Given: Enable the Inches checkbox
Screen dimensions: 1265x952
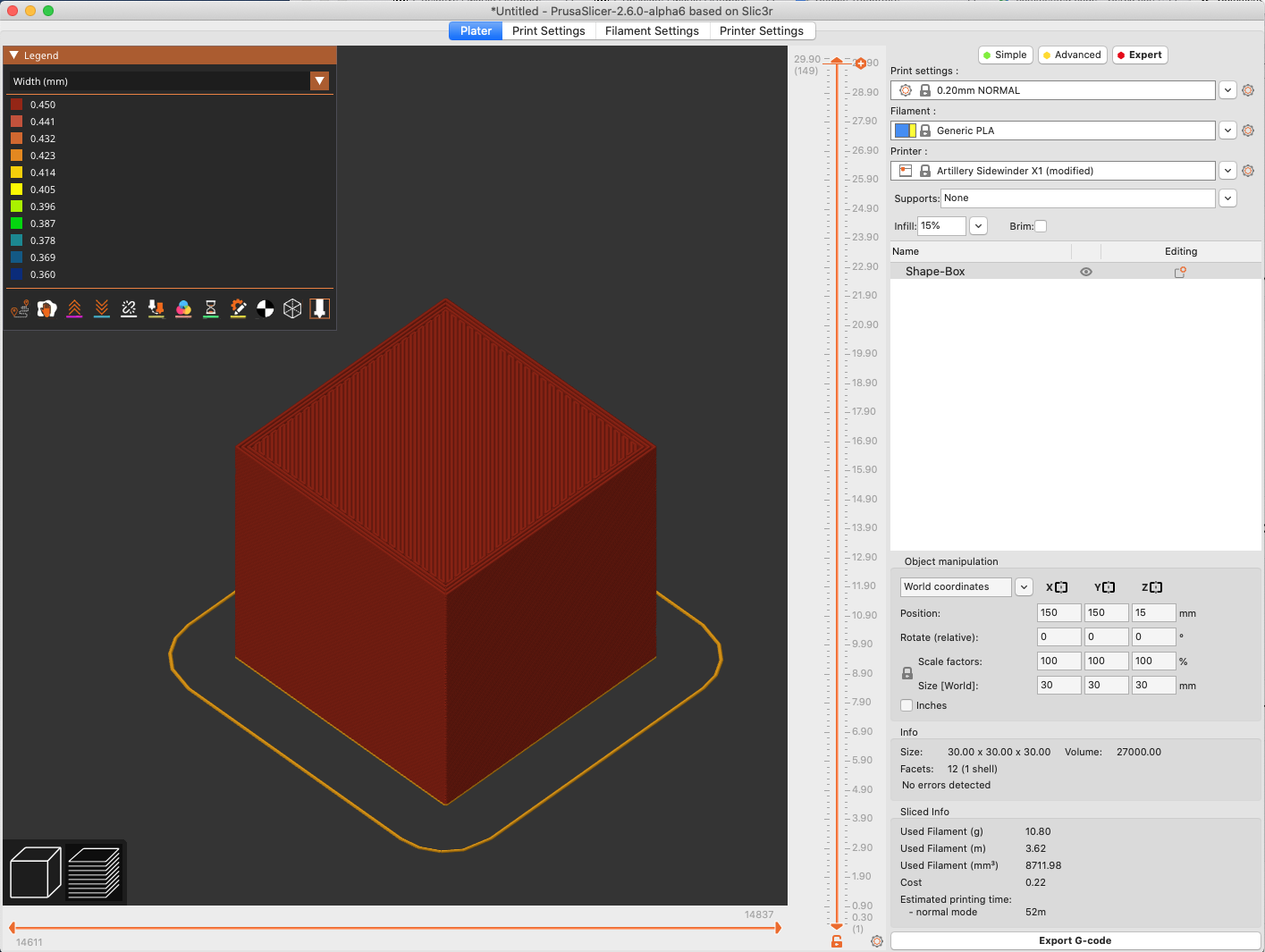Looking at the screenshot, I should tap(907, 705).
